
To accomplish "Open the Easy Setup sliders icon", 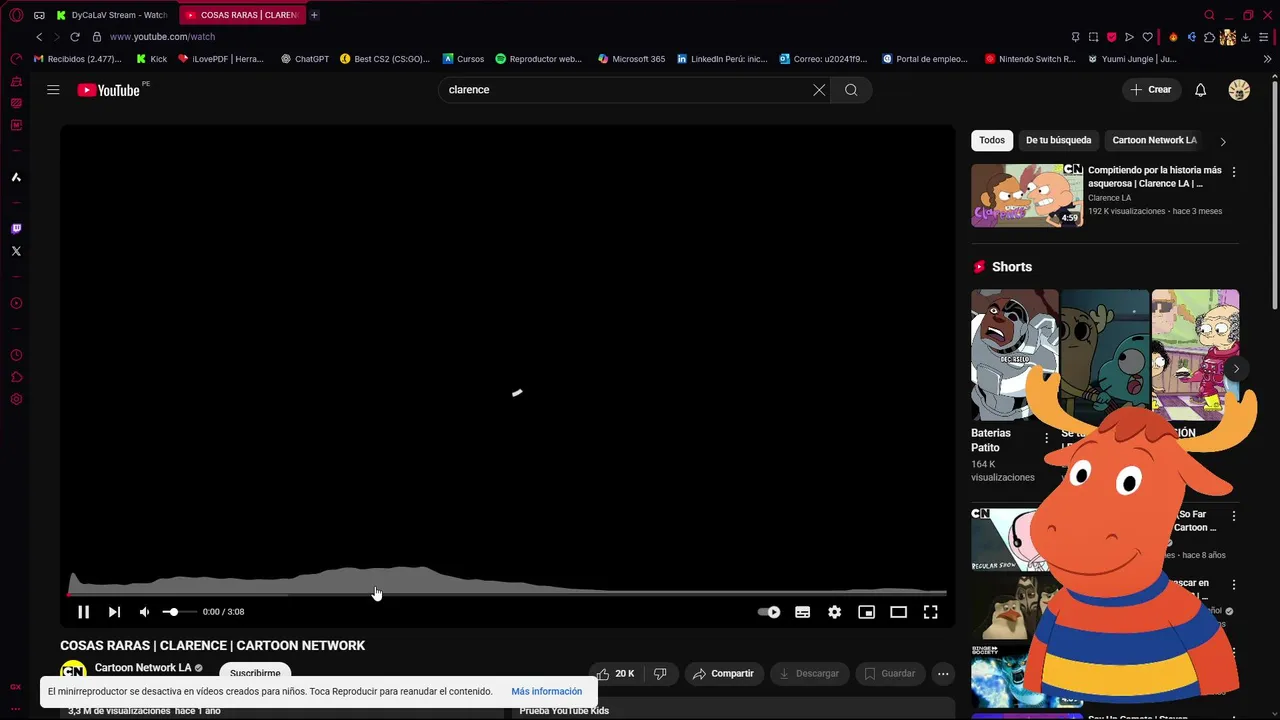I will pos(1264,37).
